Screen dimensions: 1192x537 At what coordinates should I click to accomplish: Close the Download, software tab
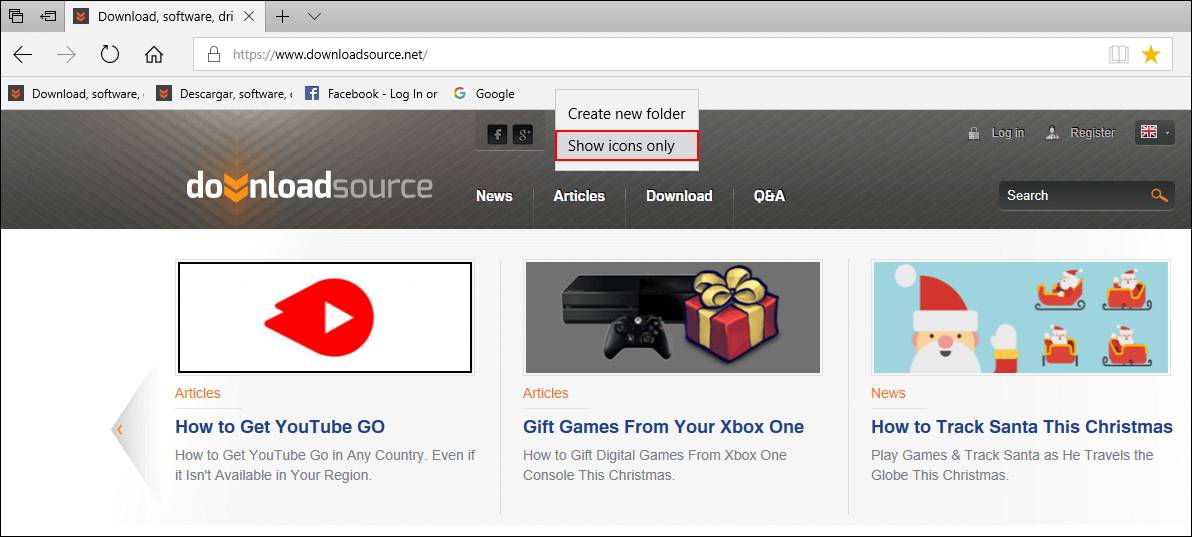[x=249, y=16]
